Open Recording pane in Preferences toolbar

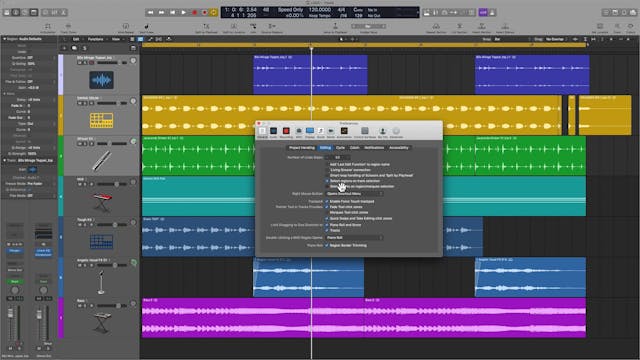click(286, 132)
